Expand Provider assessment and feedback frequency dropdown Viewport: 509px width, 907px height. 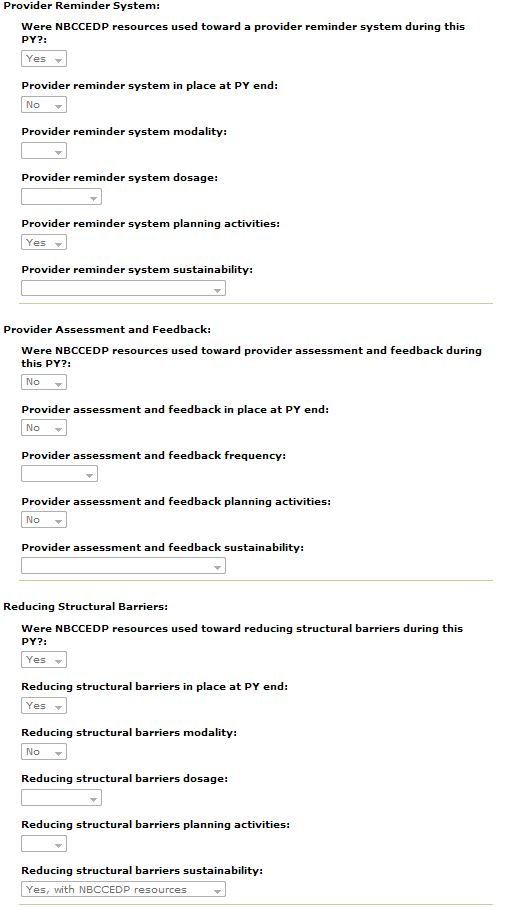pyautogui.click(x=60, y=474)
